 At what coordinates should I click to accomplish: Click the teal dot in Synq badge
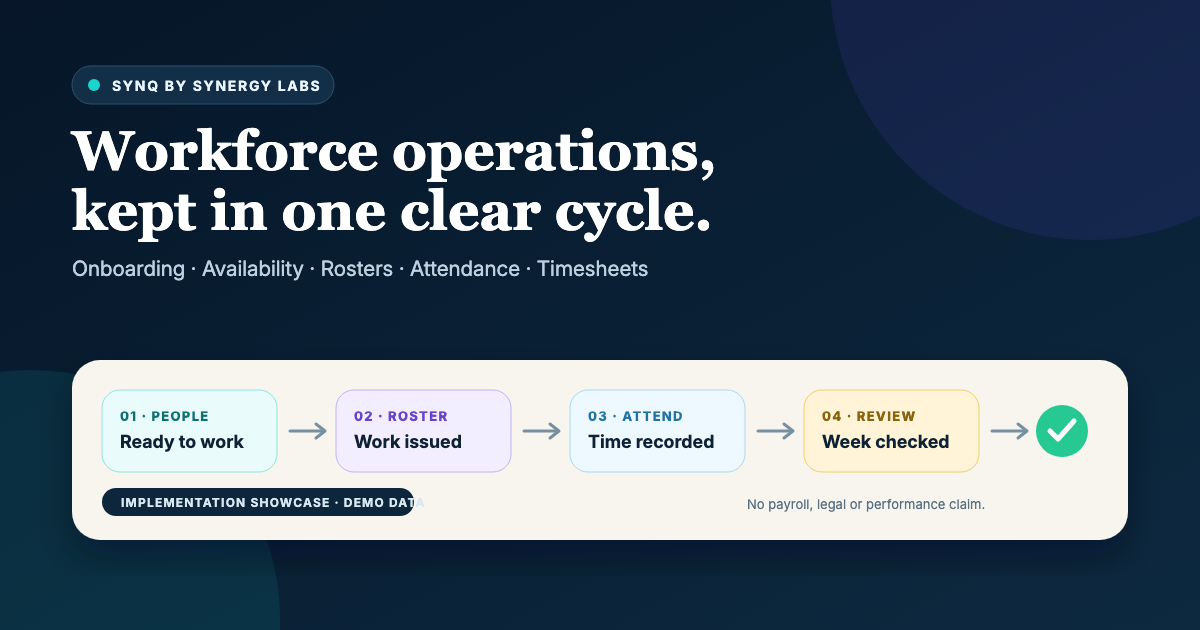point(94,85)
